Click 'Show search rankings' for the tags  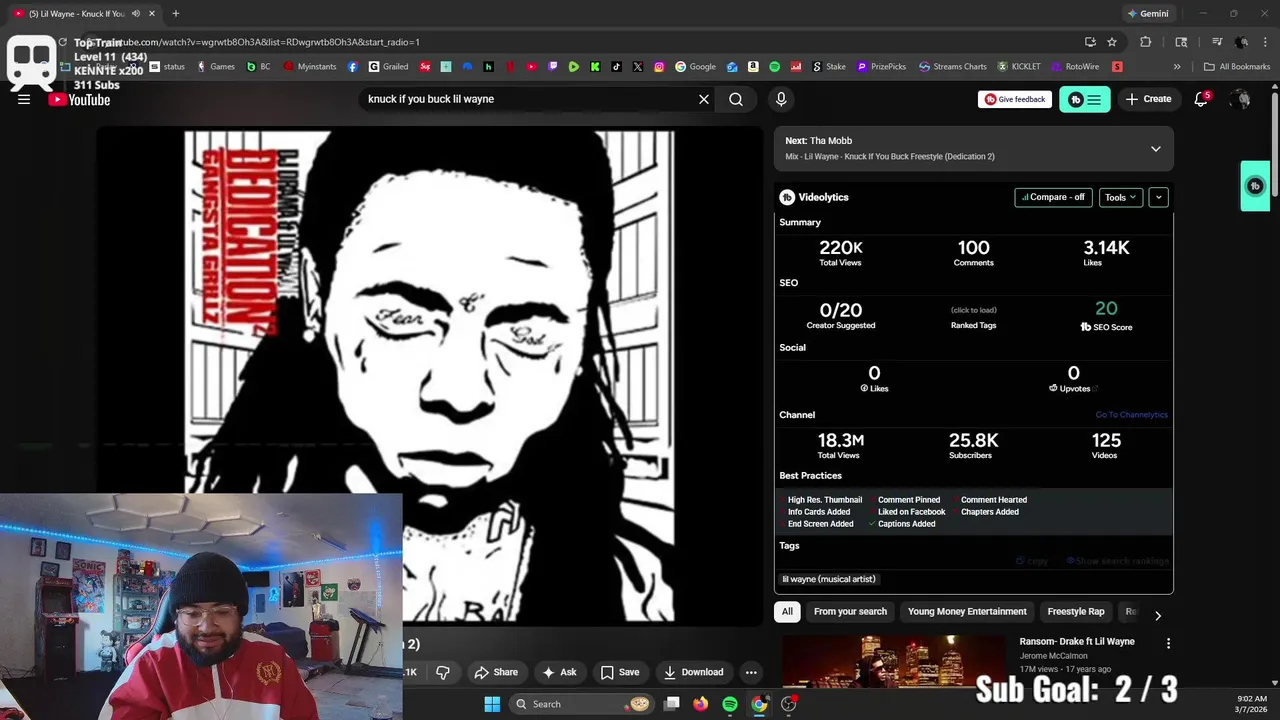click(1117, 561)
